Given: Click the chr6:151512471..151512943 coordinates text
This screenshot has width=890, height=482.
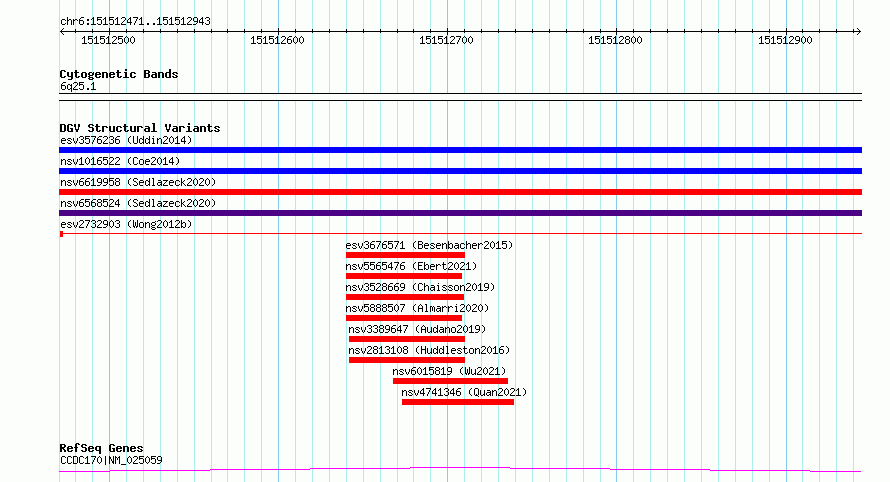Looking at the screenshot, I should click(x=135, y=21).
